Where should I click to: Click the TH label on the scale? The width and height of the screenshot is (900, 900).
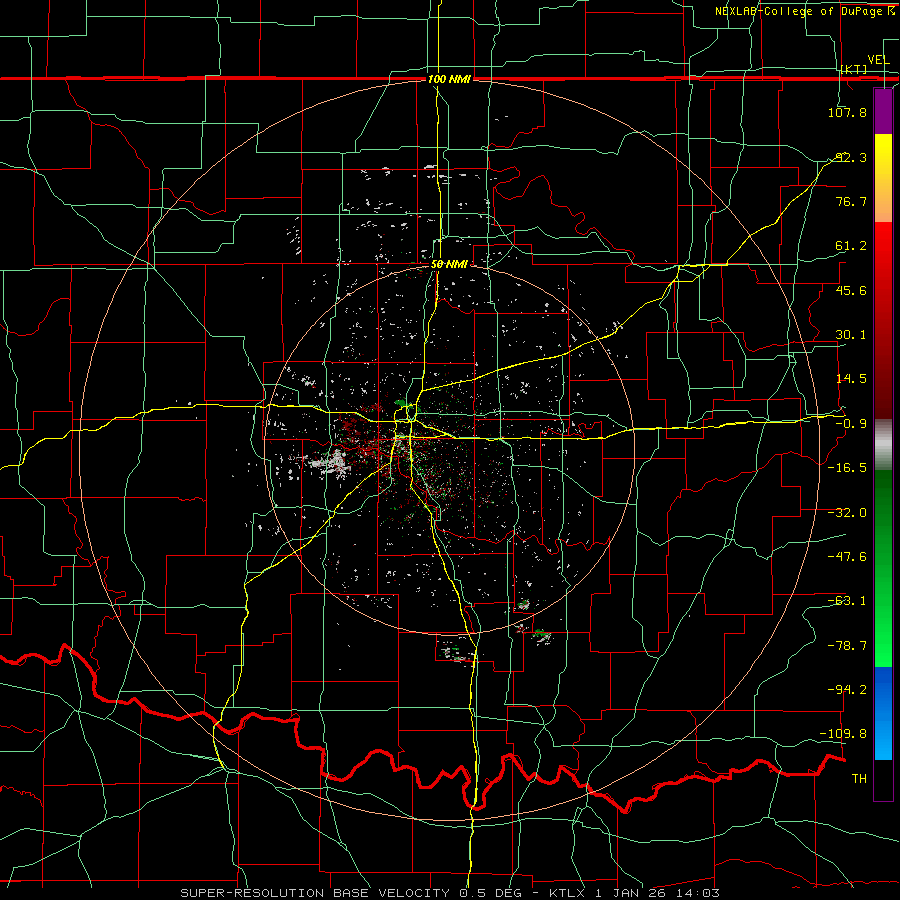pos(859,779)
